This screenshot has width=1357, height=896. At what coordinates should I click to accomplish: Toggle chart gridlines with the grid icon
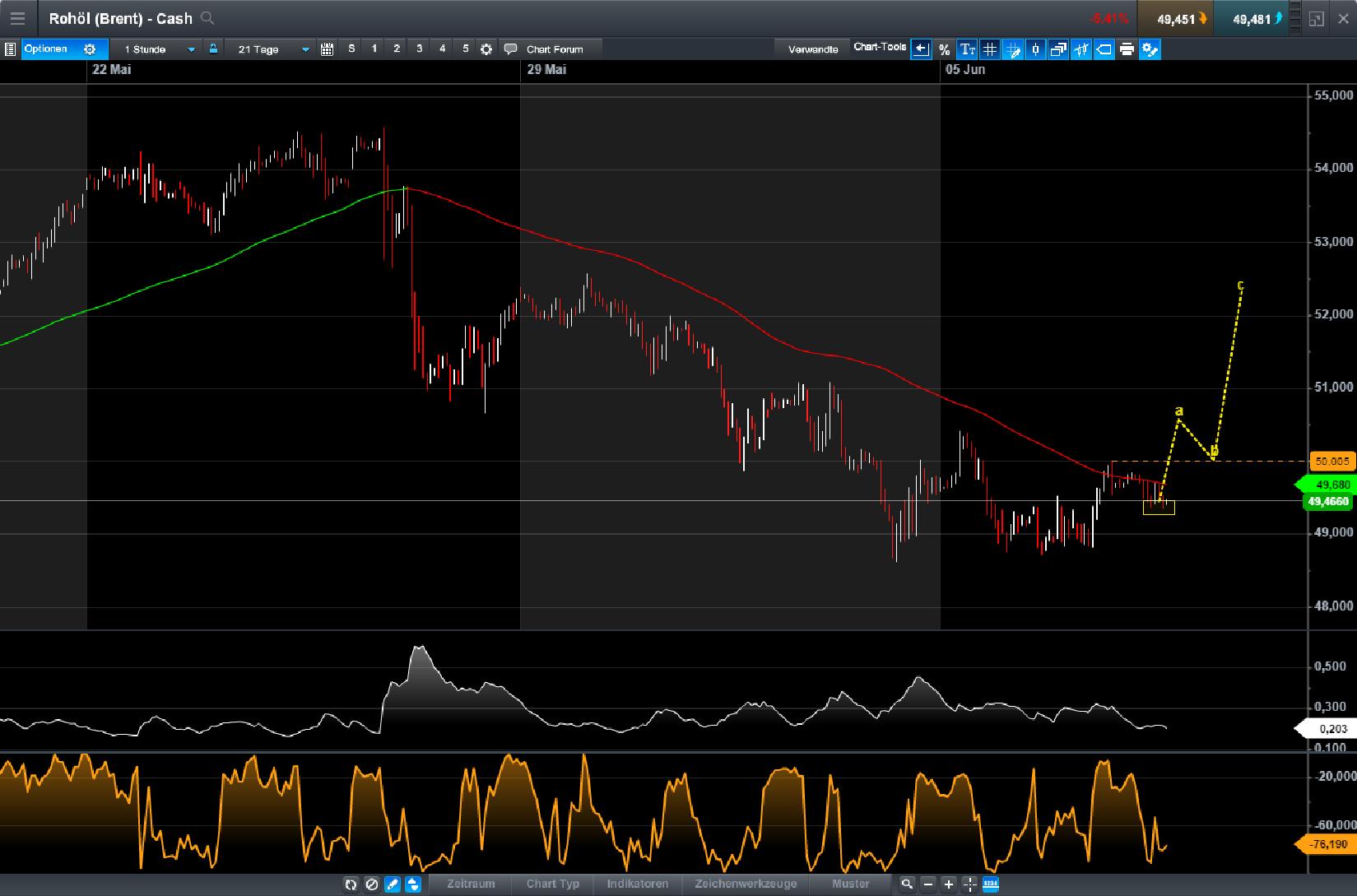coord(991,49)
